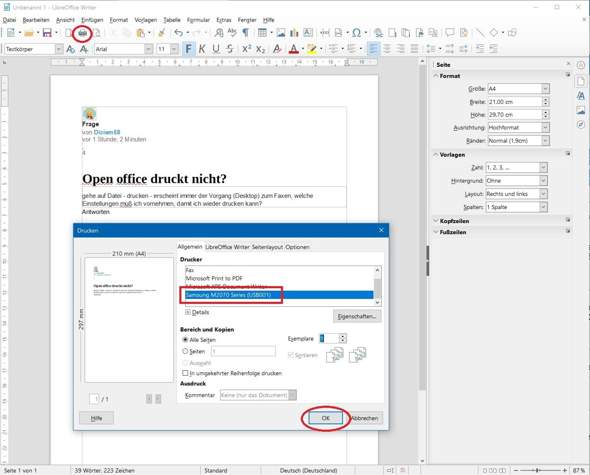Toggle strikethrough S formatting button
This screenshot has height=475, width=590.
(x=230, y=49)
